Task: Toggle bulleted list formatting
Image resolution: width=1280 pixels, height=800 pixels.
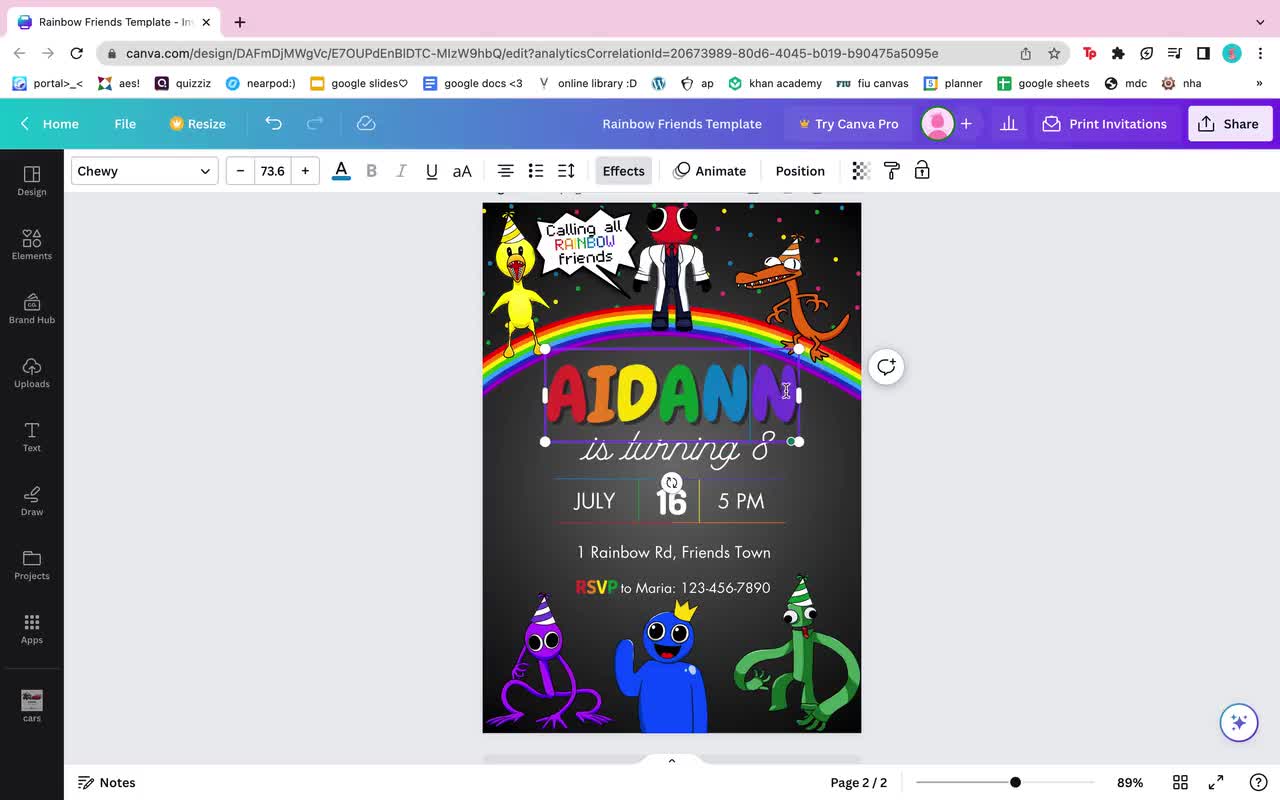Action: [536, 171]
